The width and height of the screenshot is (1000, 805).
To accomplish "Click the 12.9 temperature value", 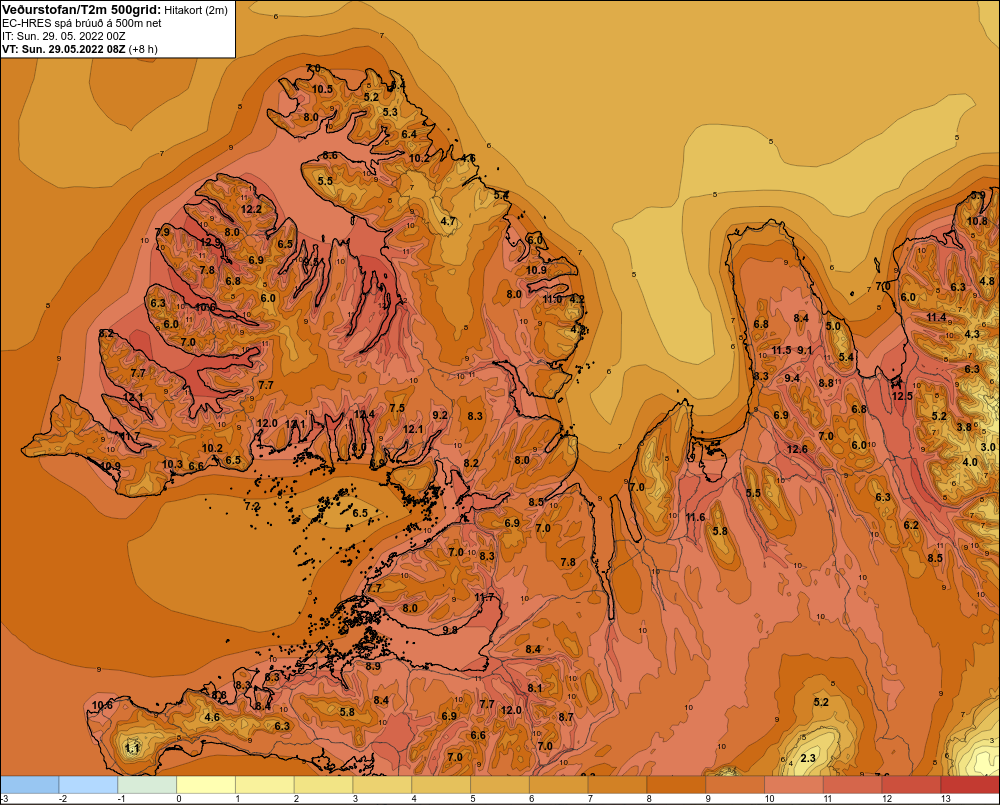I will (210, 242).
